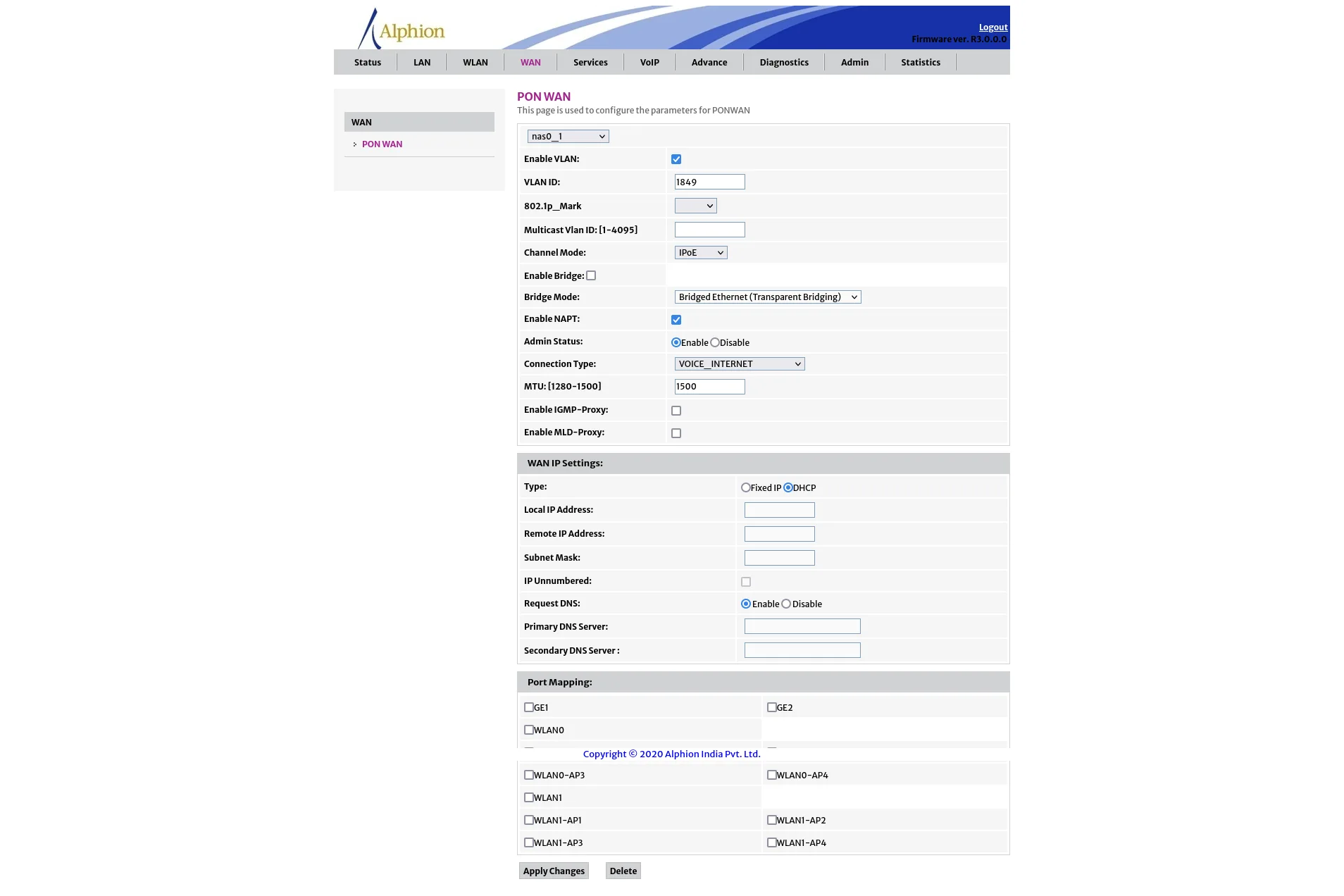Viewport: 1344px width, 896px height.
Task: Click the Secondary DNS Server field
Action: (802, 650)
